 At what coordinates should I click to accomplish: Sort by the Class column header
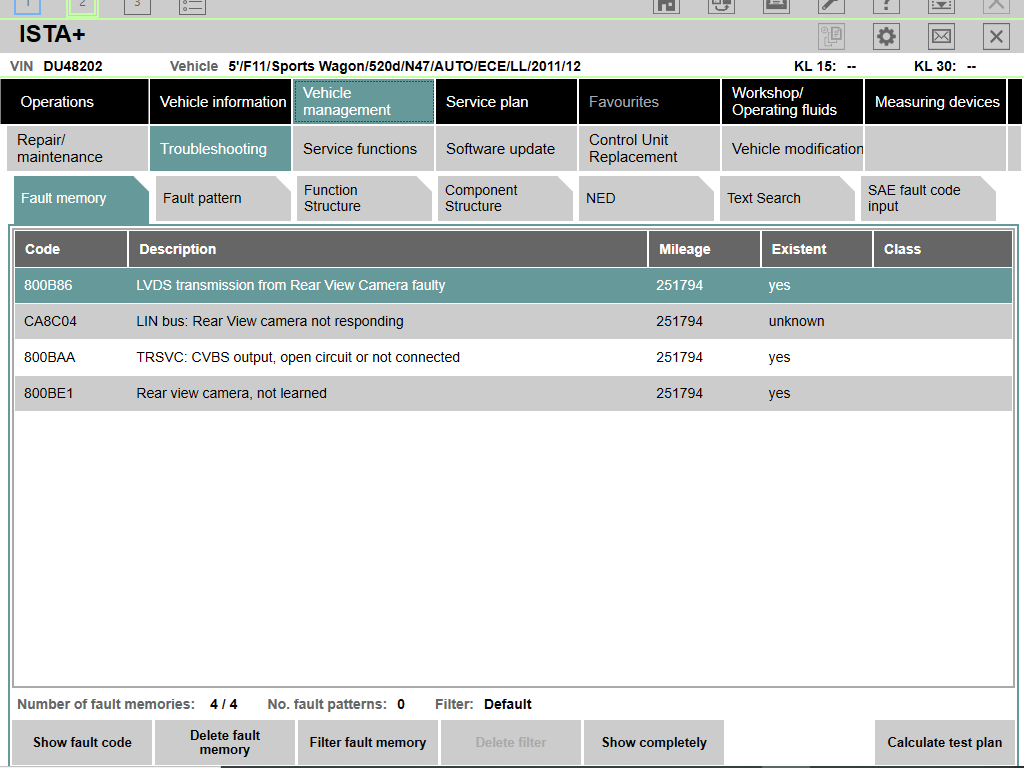point(943,249)
